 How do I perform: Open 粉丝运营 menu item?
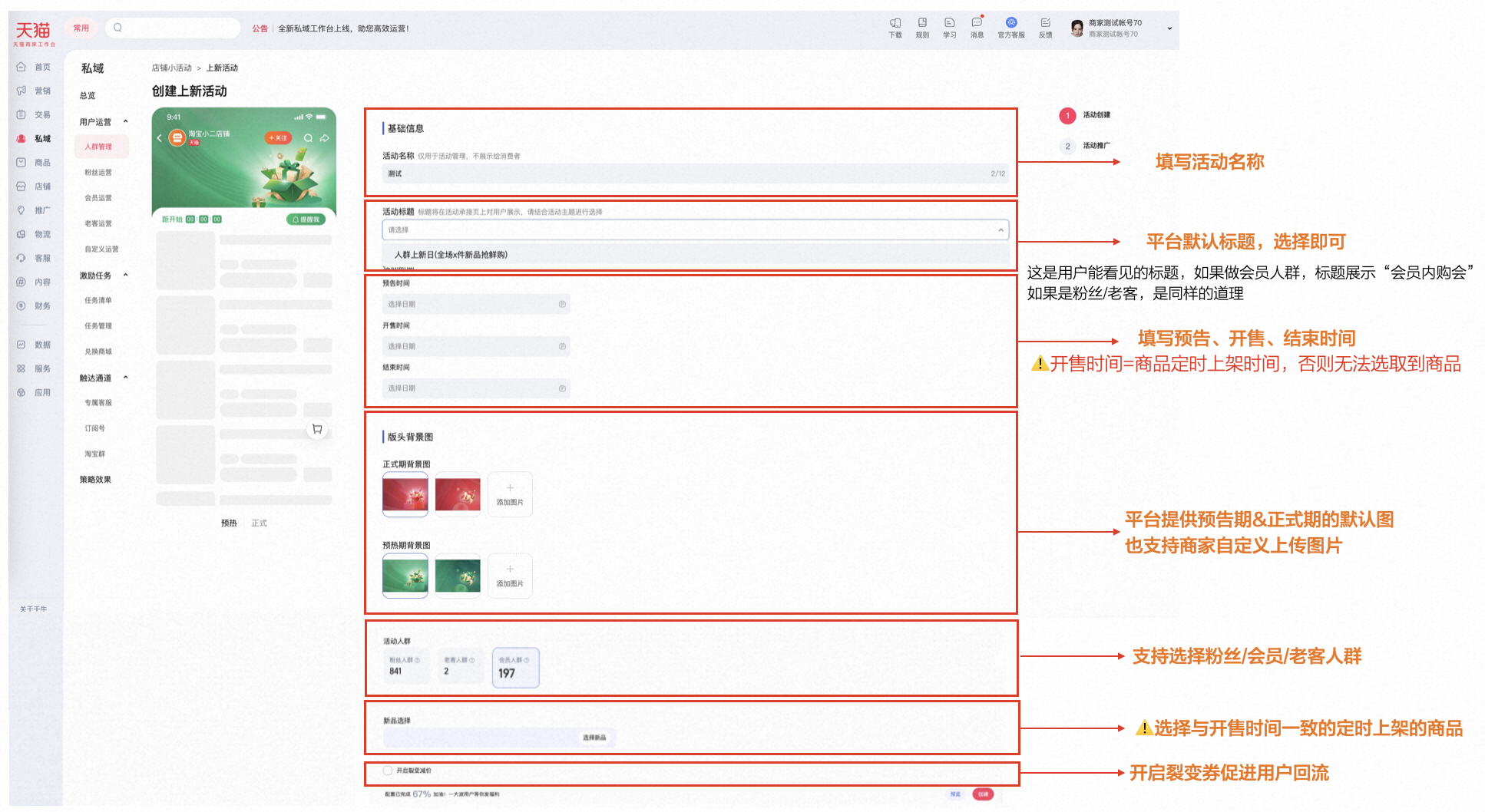point(98,173)
